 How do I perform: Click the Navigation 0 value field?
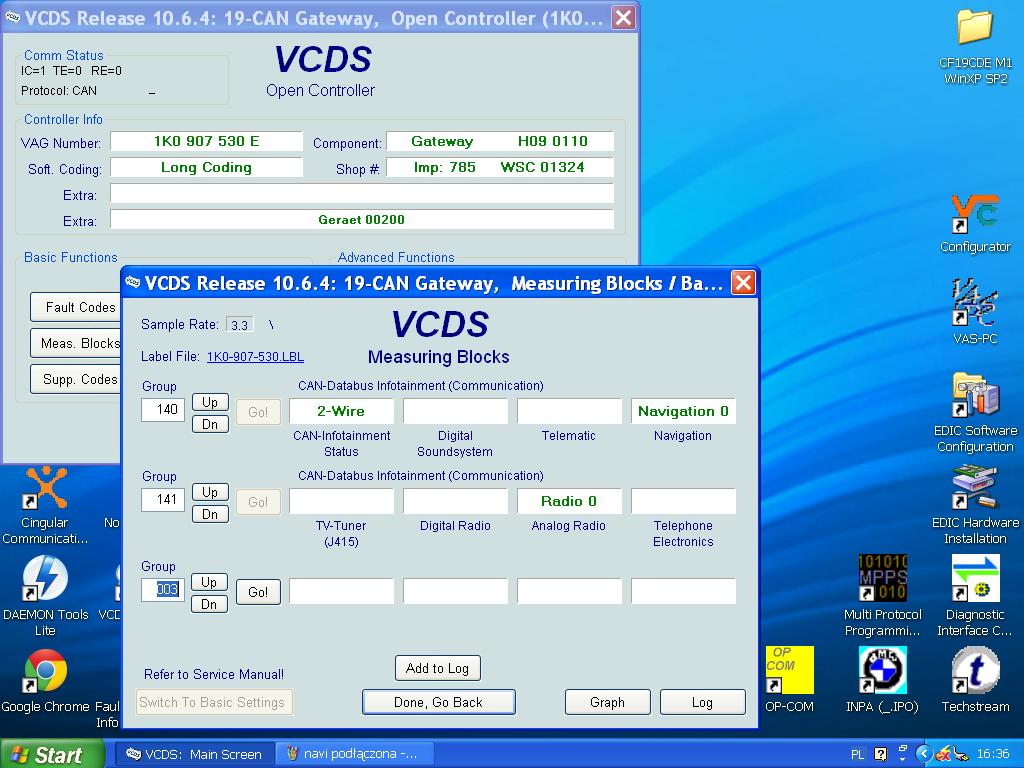[x=683, y=411]
